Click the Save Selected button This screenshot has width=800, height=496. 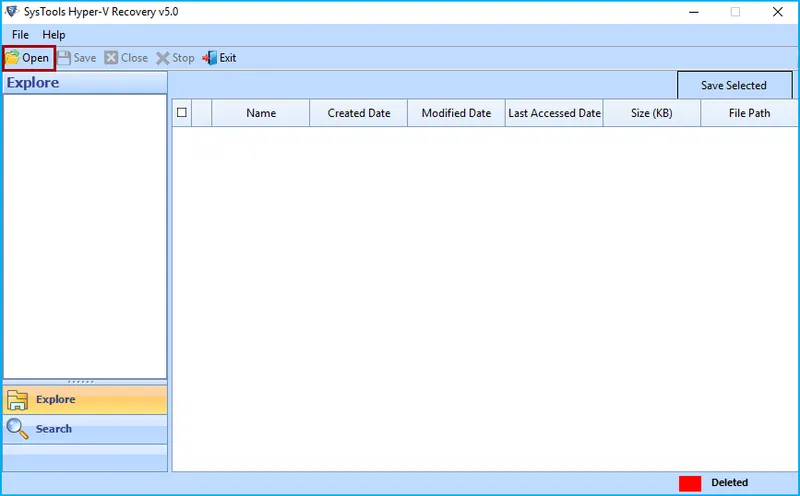tap(733, 85)
